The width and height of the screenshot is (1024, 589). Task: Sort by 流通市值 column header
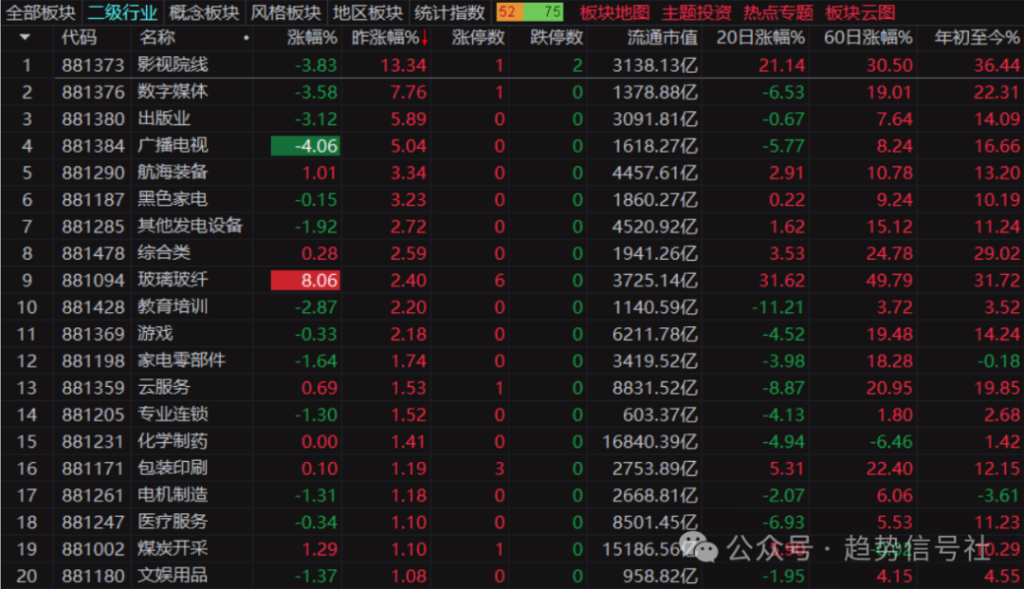point(662,38)
